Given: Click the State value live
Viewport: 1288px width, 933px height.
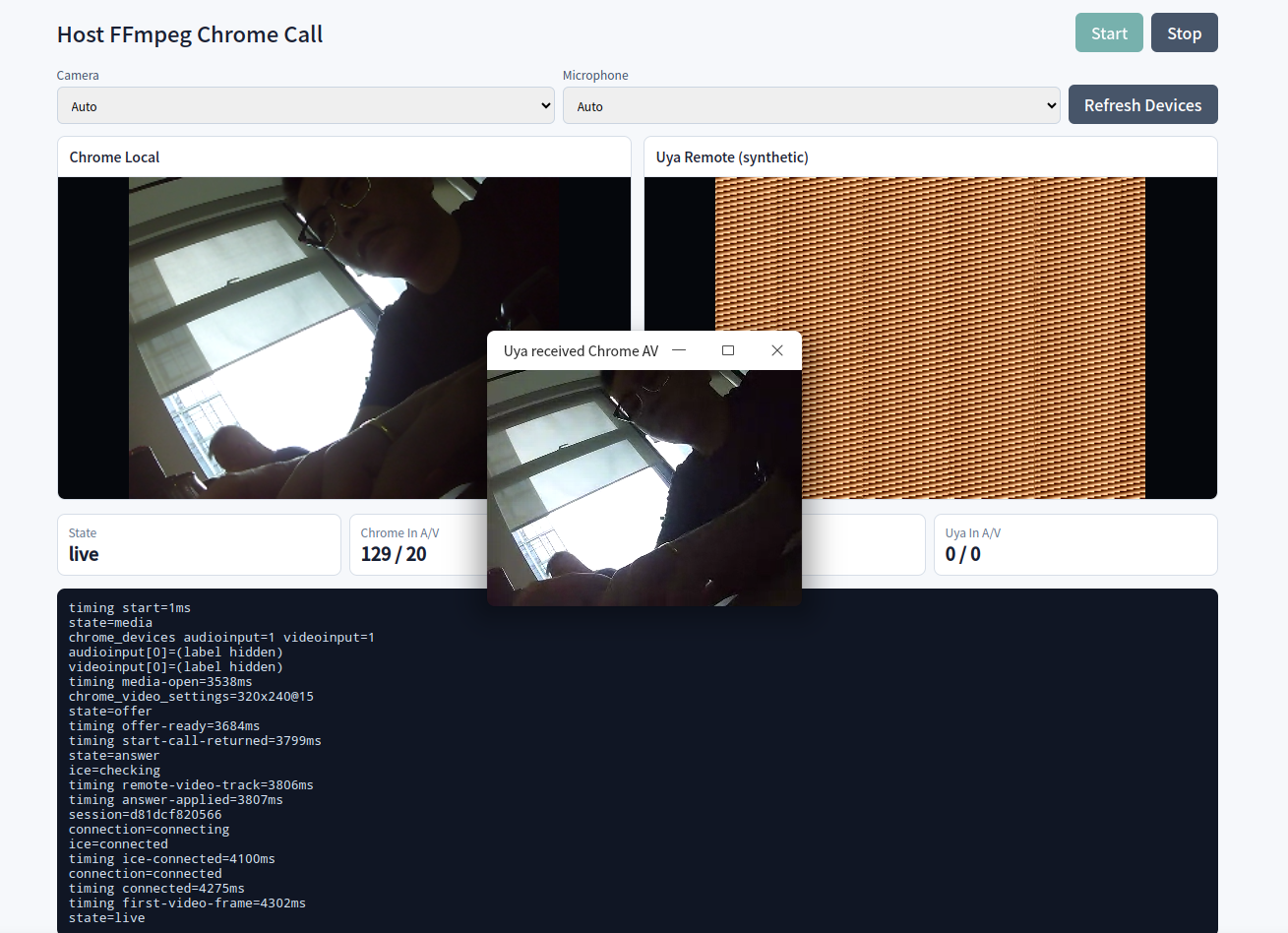Looking at the screenshot, I should 84,554.
